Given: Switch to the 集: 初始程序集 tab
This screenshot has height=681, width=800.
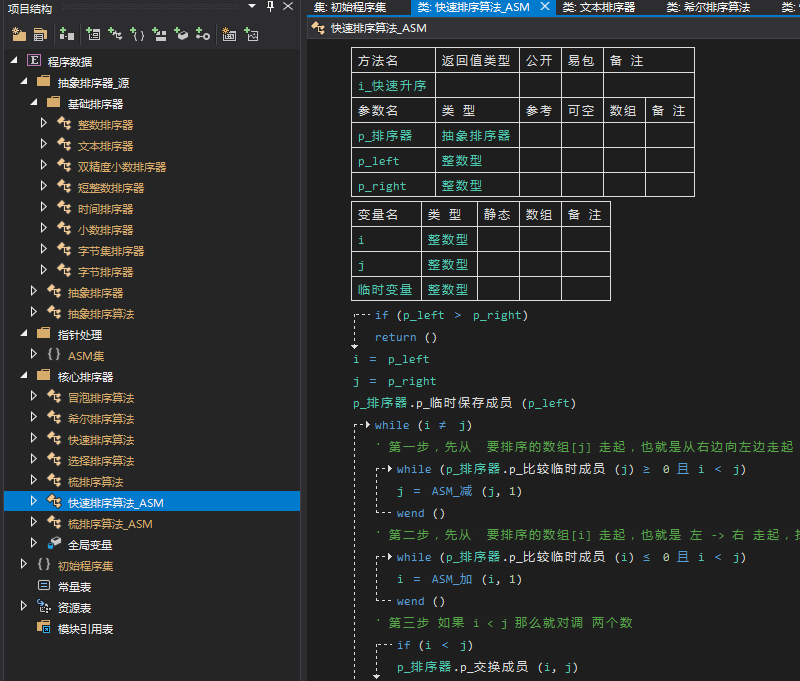Looking at the screenshot, I should (350, 7).
